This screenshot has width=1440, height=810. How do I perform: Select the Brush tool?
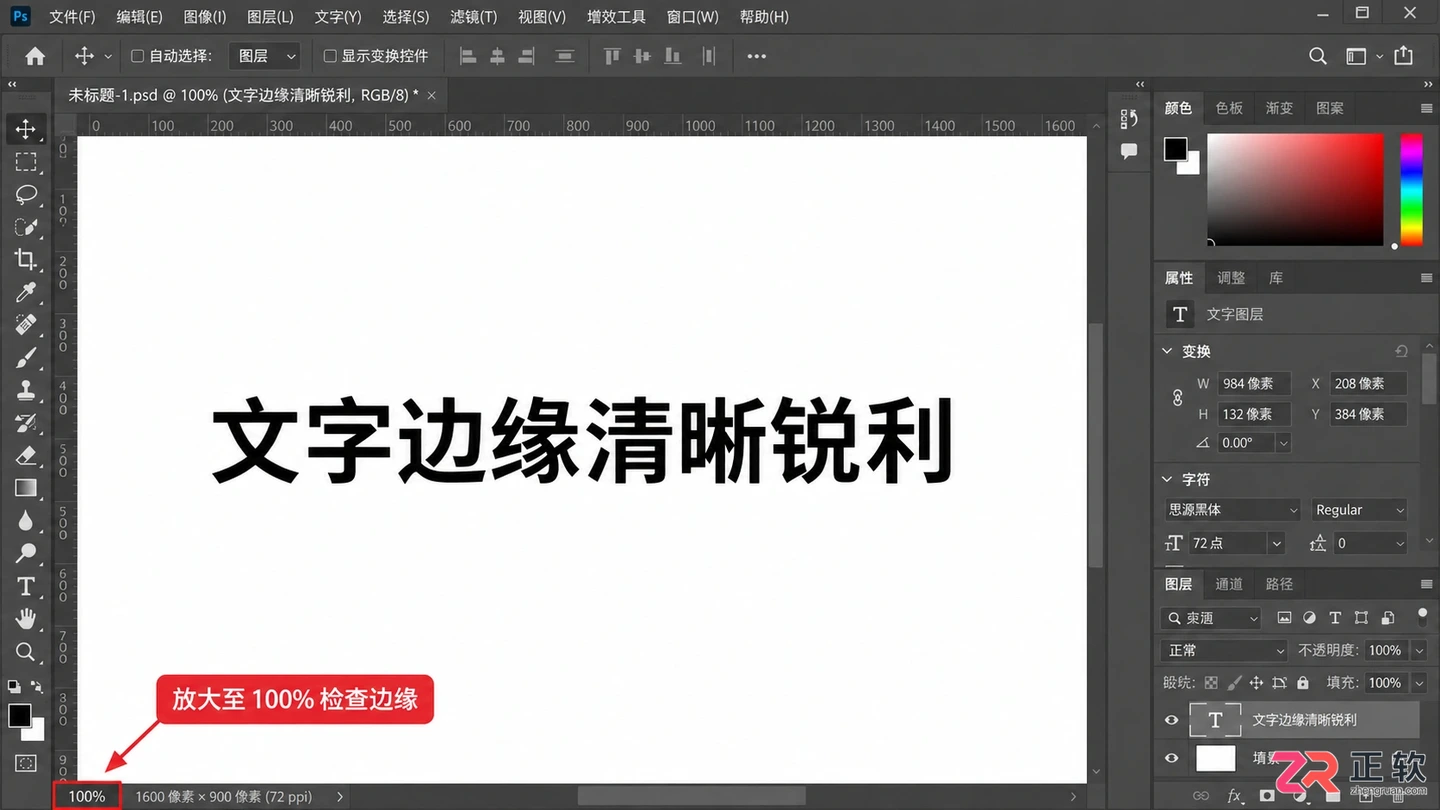tap(26, 358)
